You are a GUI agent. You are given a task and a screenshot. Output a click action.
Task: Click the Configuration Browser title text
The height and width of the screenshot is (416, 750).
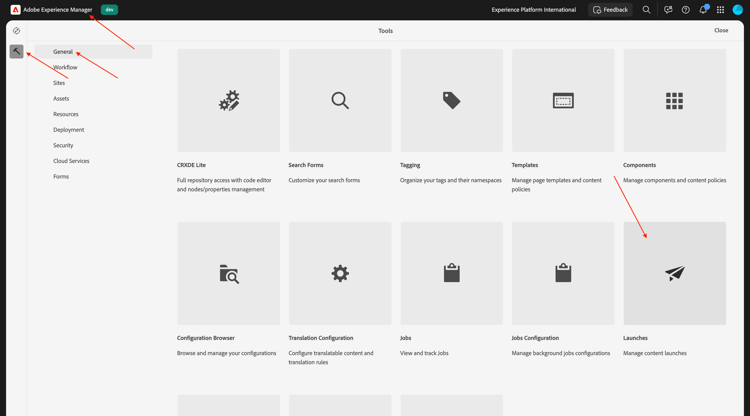coord(206,338)
